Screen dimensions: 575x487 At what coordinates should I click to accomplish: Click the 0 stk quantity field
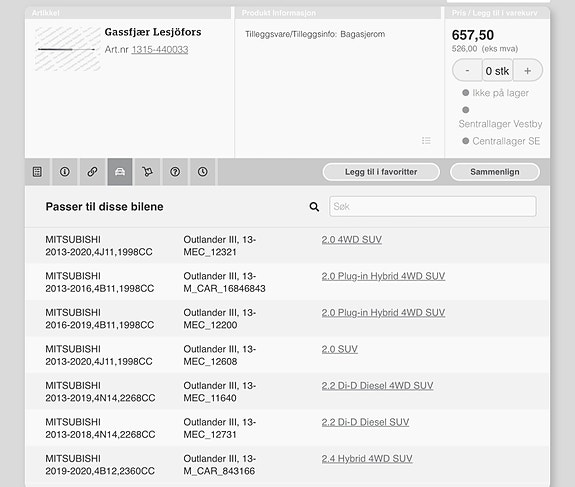pos(497,70)
